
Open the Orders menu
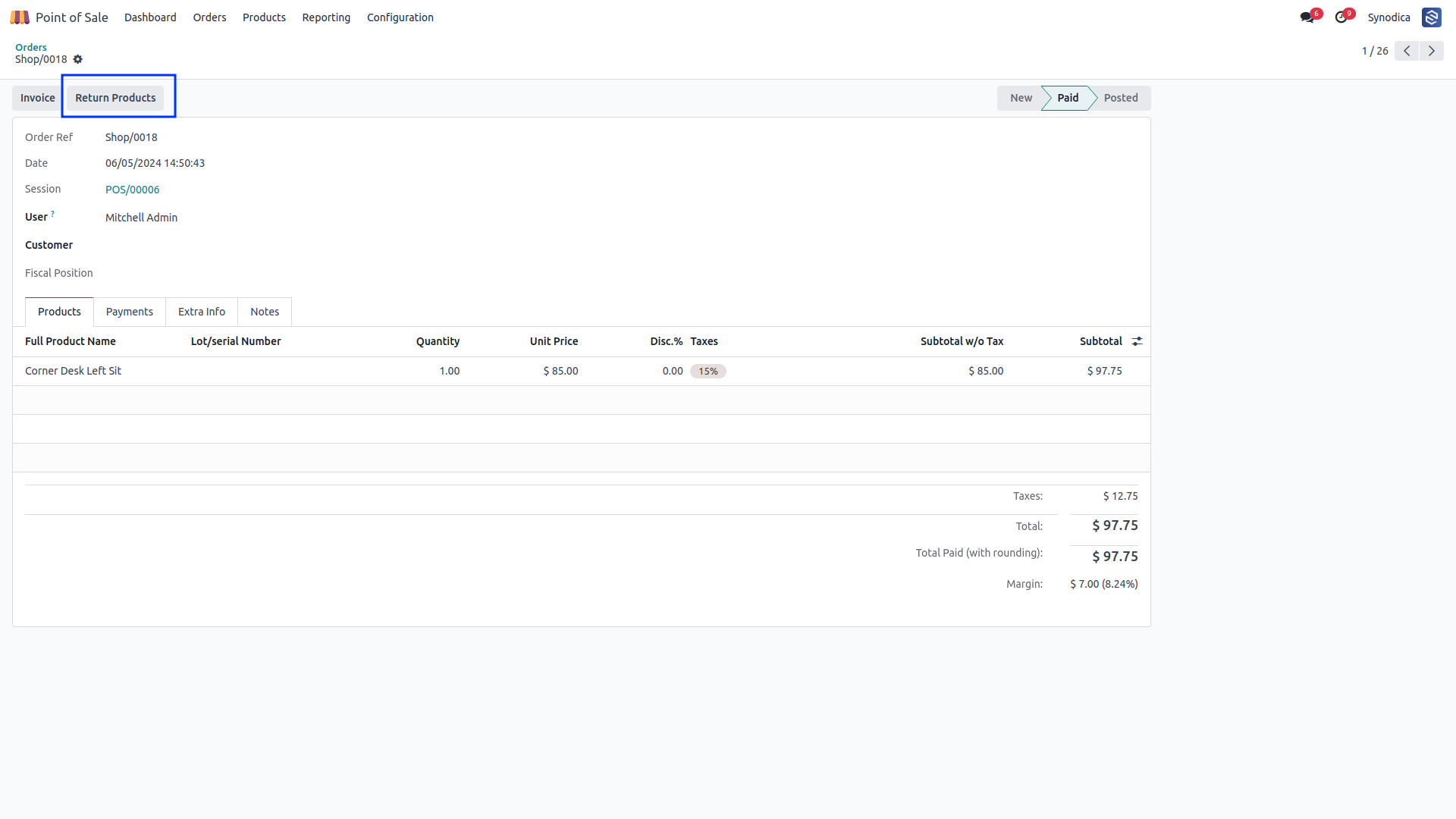tap(209, 17)
